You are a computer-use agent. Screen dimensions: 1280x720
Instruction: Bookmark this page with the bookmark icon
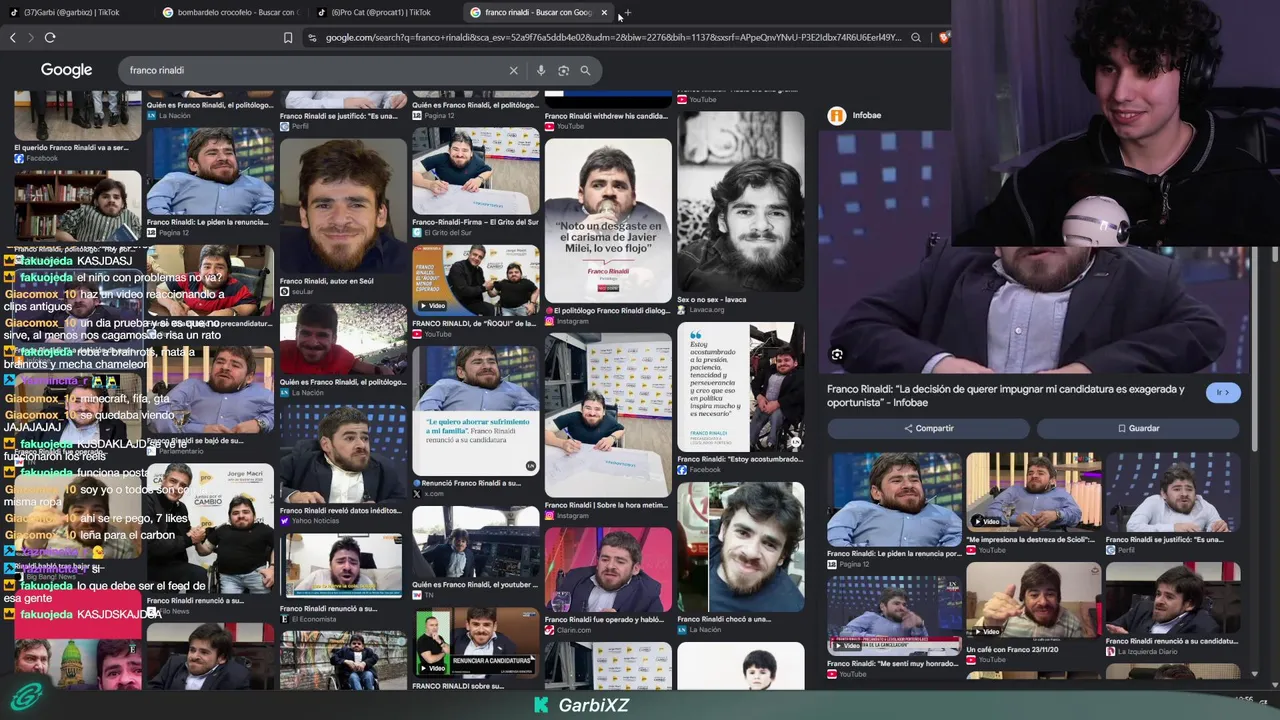288,38
